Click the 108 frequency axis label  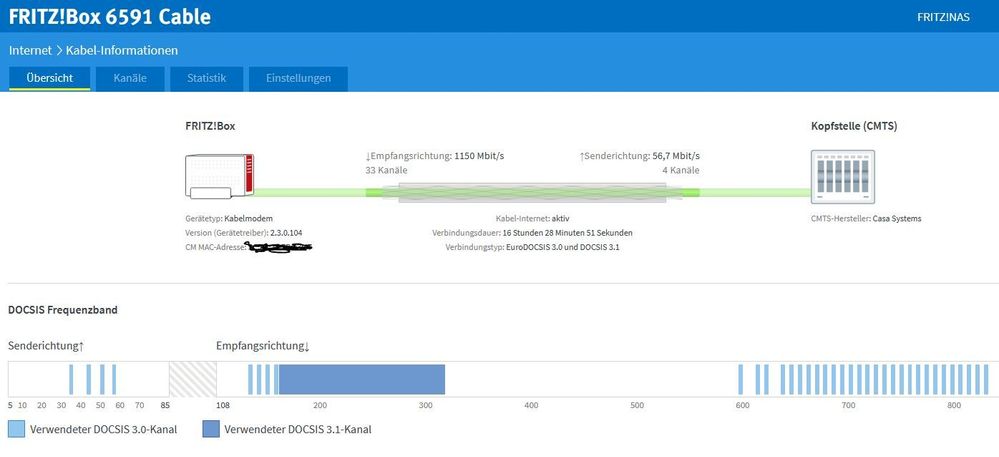(223, 405)
